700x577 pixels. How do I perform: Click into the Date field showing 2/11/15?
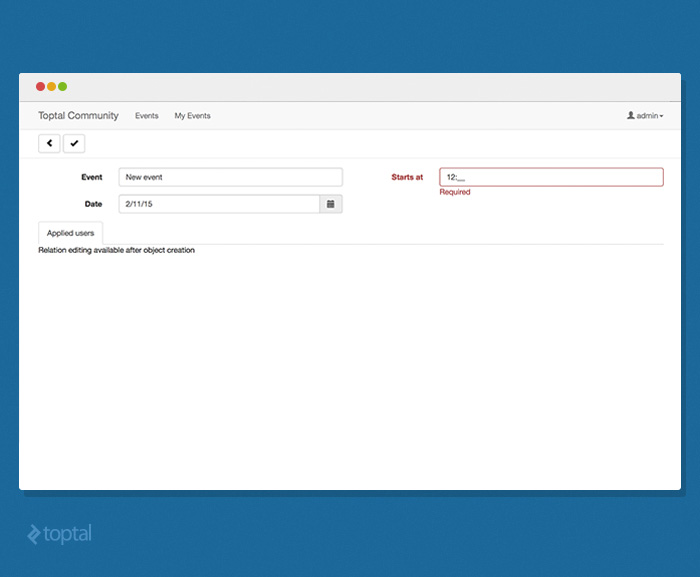click(x=219, y=204)
